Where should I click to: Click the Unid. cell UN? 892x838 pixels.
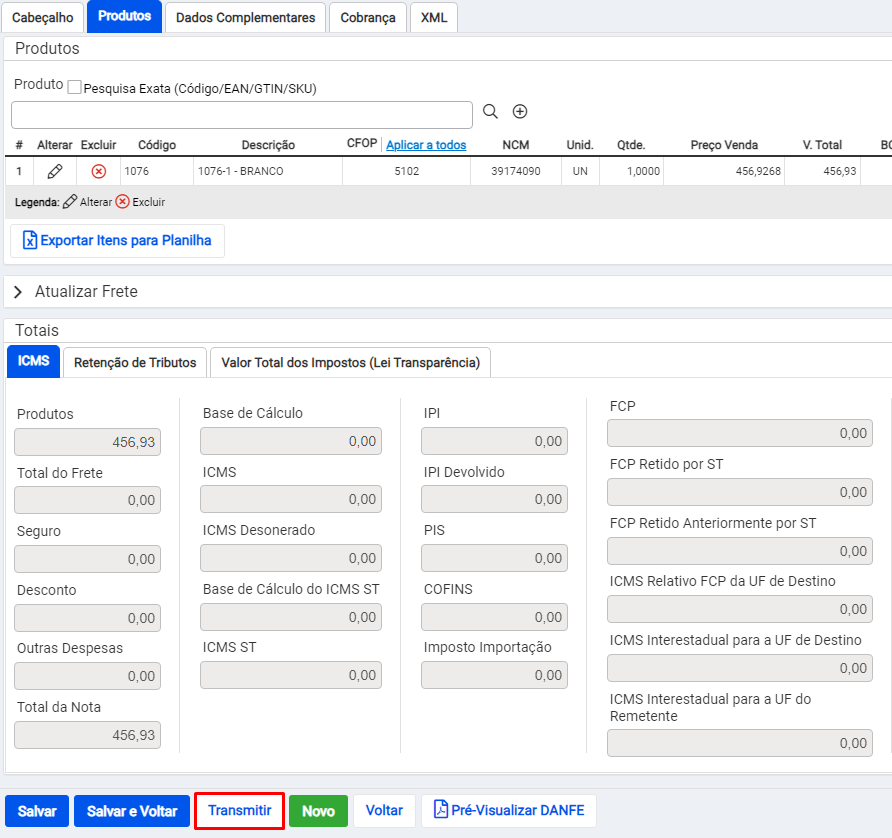click(x=580, y=171)
